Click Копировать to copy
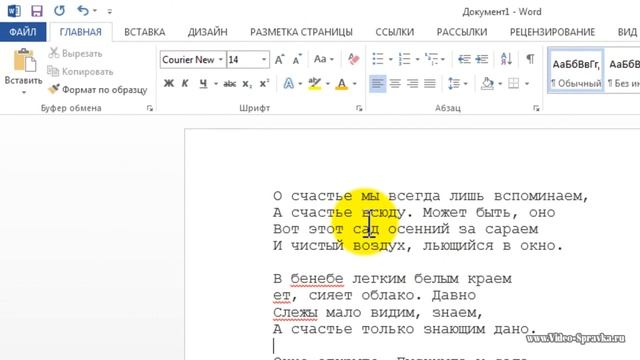The width and height of the screenshot is (640, 360). (80, 71)
